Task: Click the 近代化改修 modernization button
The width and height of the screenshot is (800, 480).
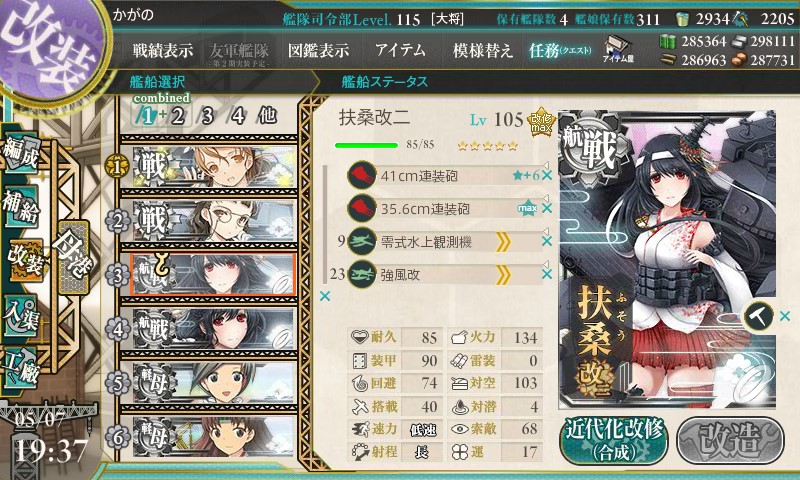Action: coord(614,440)
